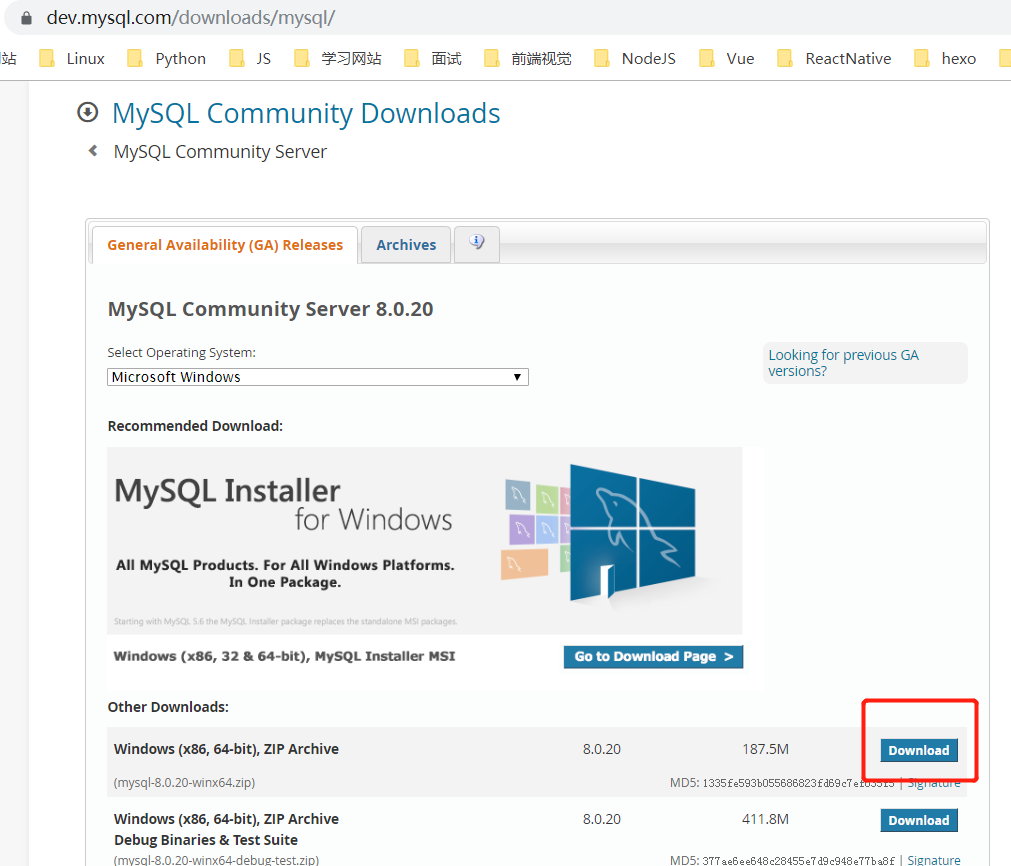
Task: Click the MySQL Community Downloads heading link
Action: tap(306, 113)
